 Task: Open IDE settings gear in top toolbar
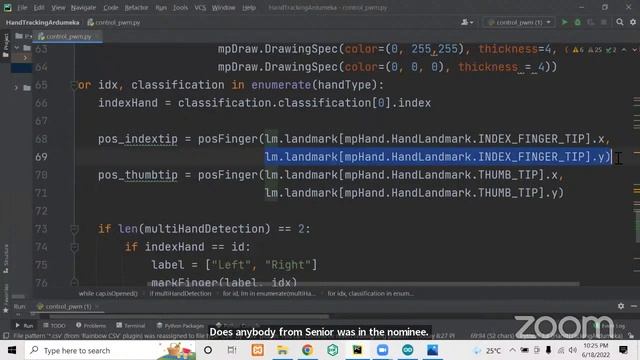click(633, 22)
